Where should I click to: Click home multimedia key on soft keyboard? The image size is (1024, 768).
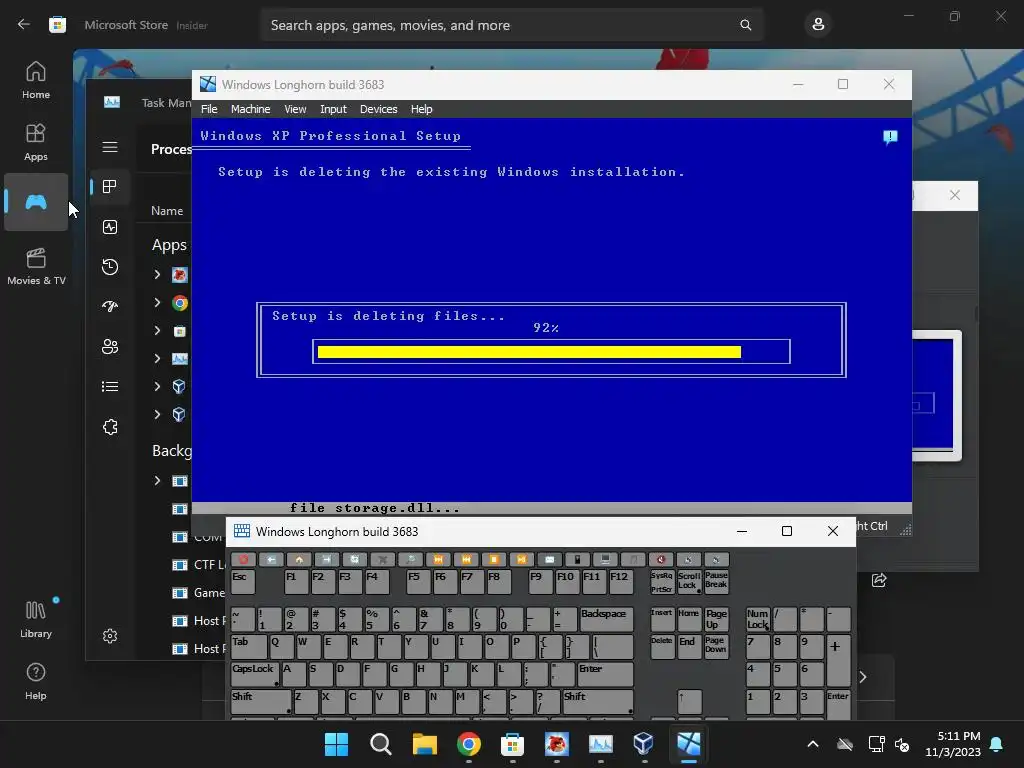299,560
